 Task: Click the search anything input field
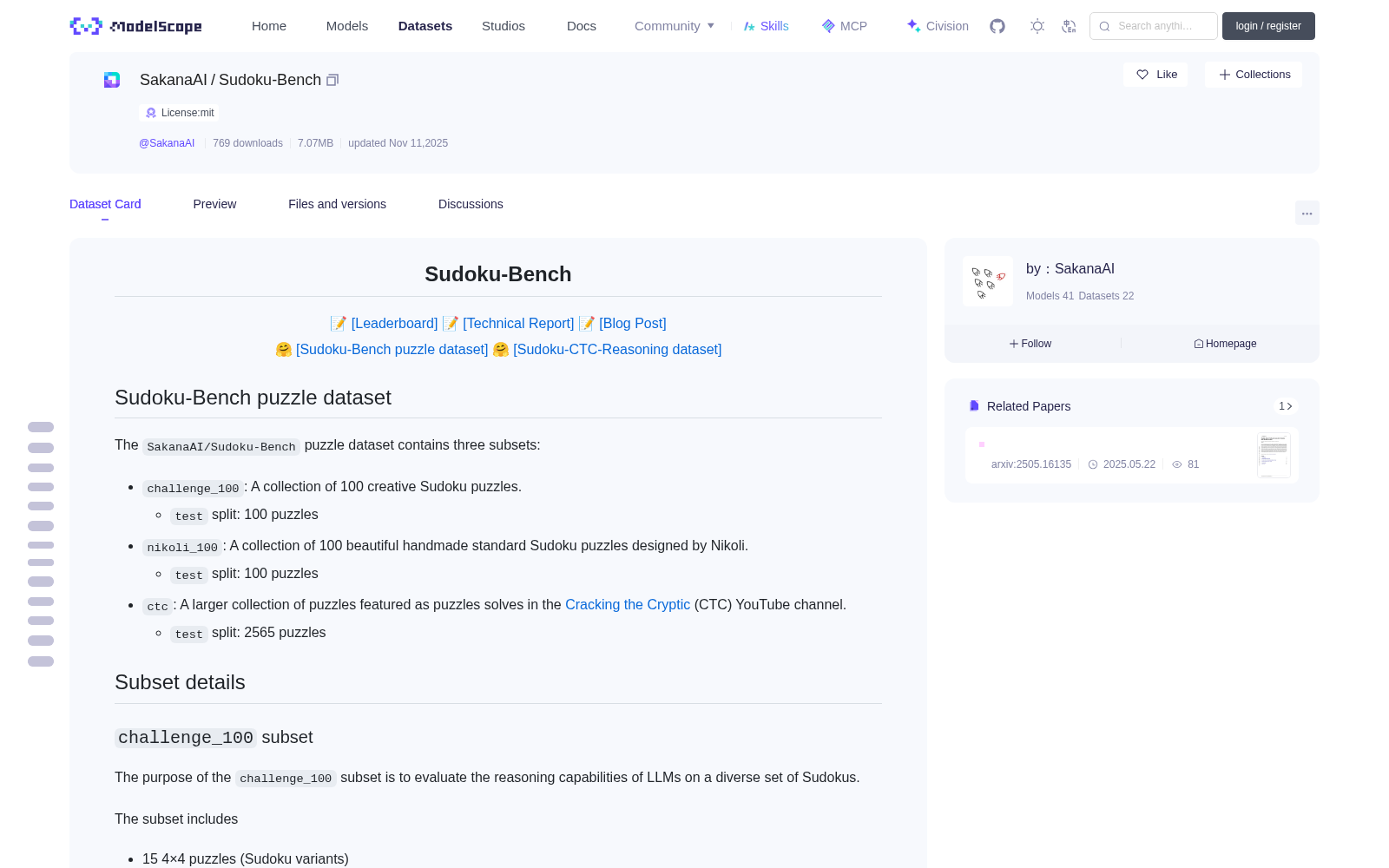point(1154,26)
